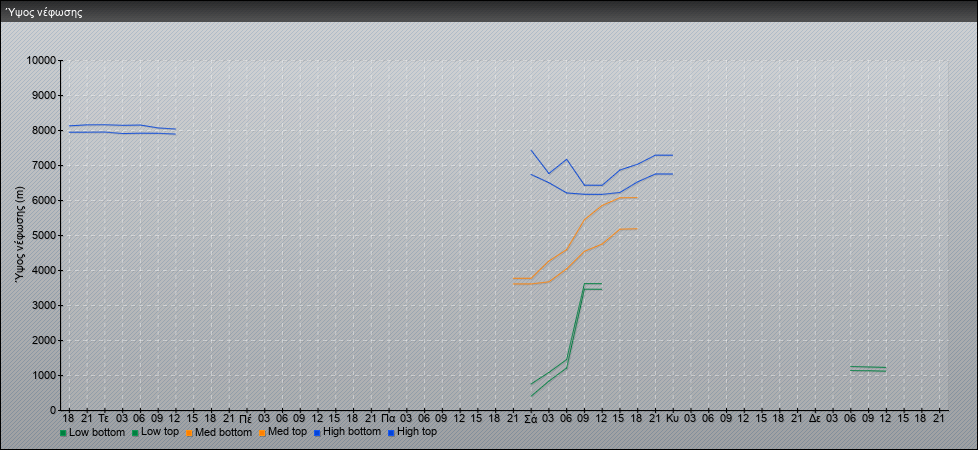The width and height of the screenshot is (978, 450).
Task: Click the 8000 value on the y-axis
Action: click(44, 130)
